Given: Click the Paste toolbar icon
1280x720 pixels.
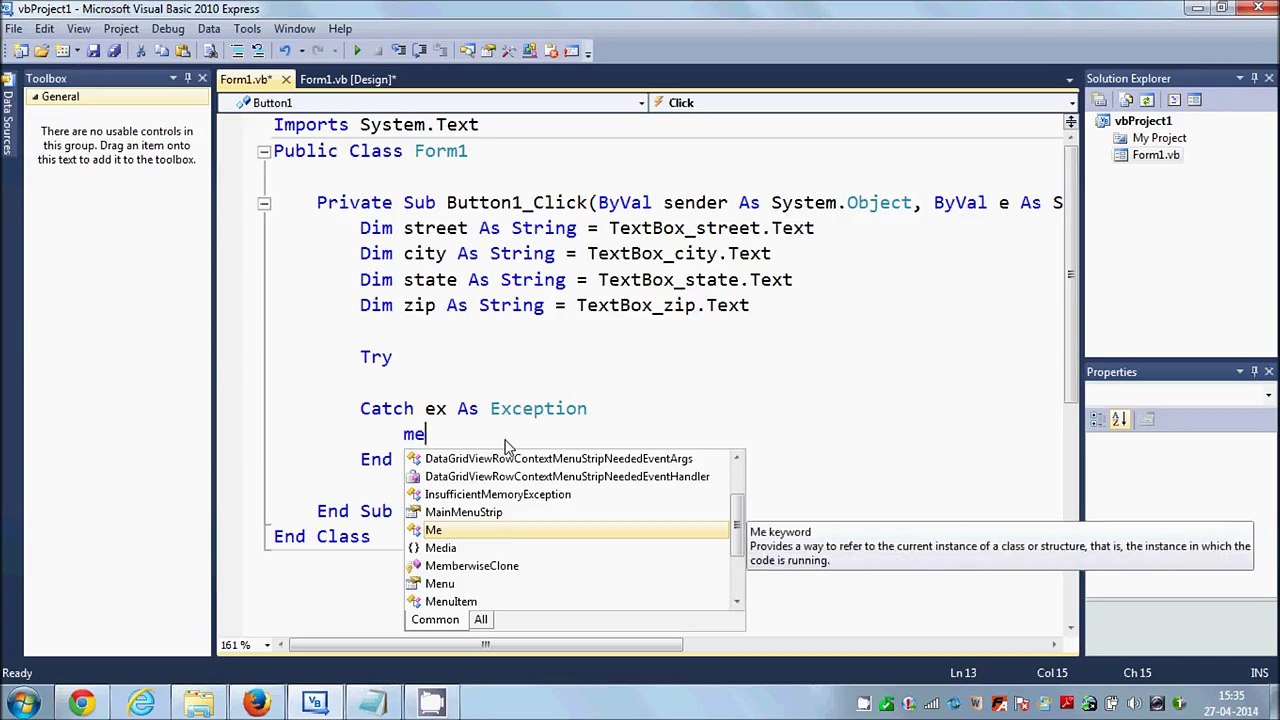Looking at the screenshot, I should (183, 50).
